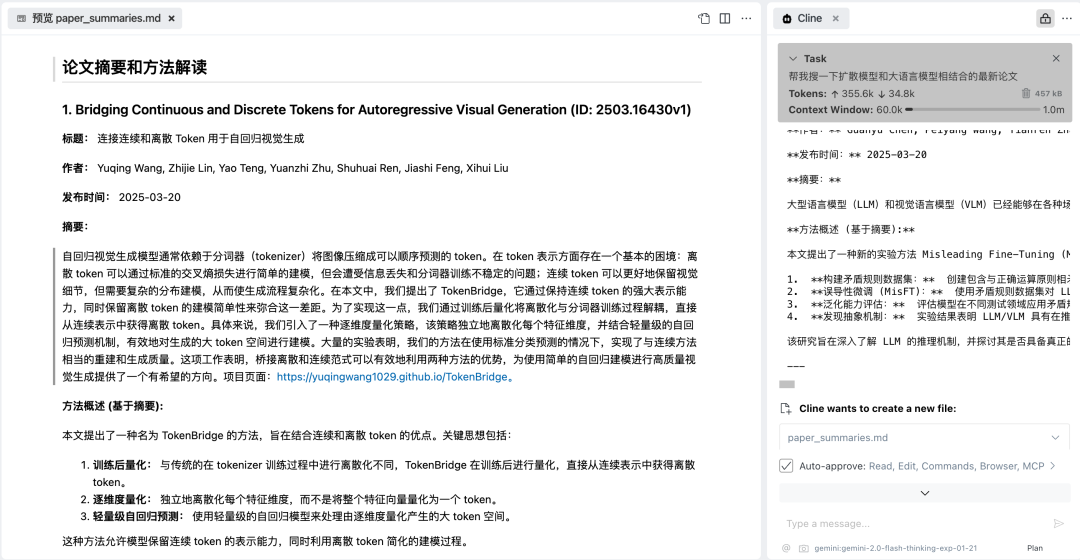The width and height of the screenshot is (1080, 560).
Task: Delete task via the trash icon
Action: tap(1026, 93)
